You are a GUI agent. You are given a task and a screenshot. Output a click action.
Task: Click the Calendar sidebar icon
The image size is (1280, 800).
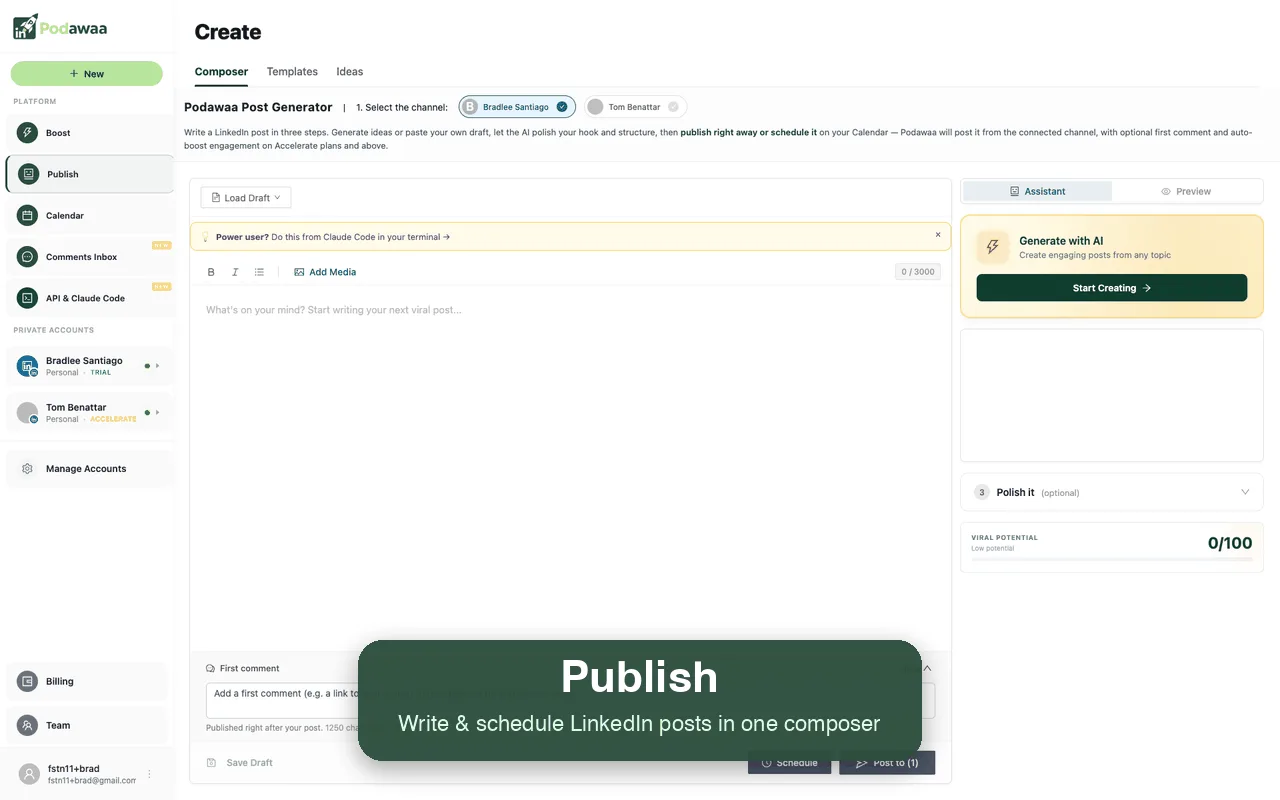[28, 216]
